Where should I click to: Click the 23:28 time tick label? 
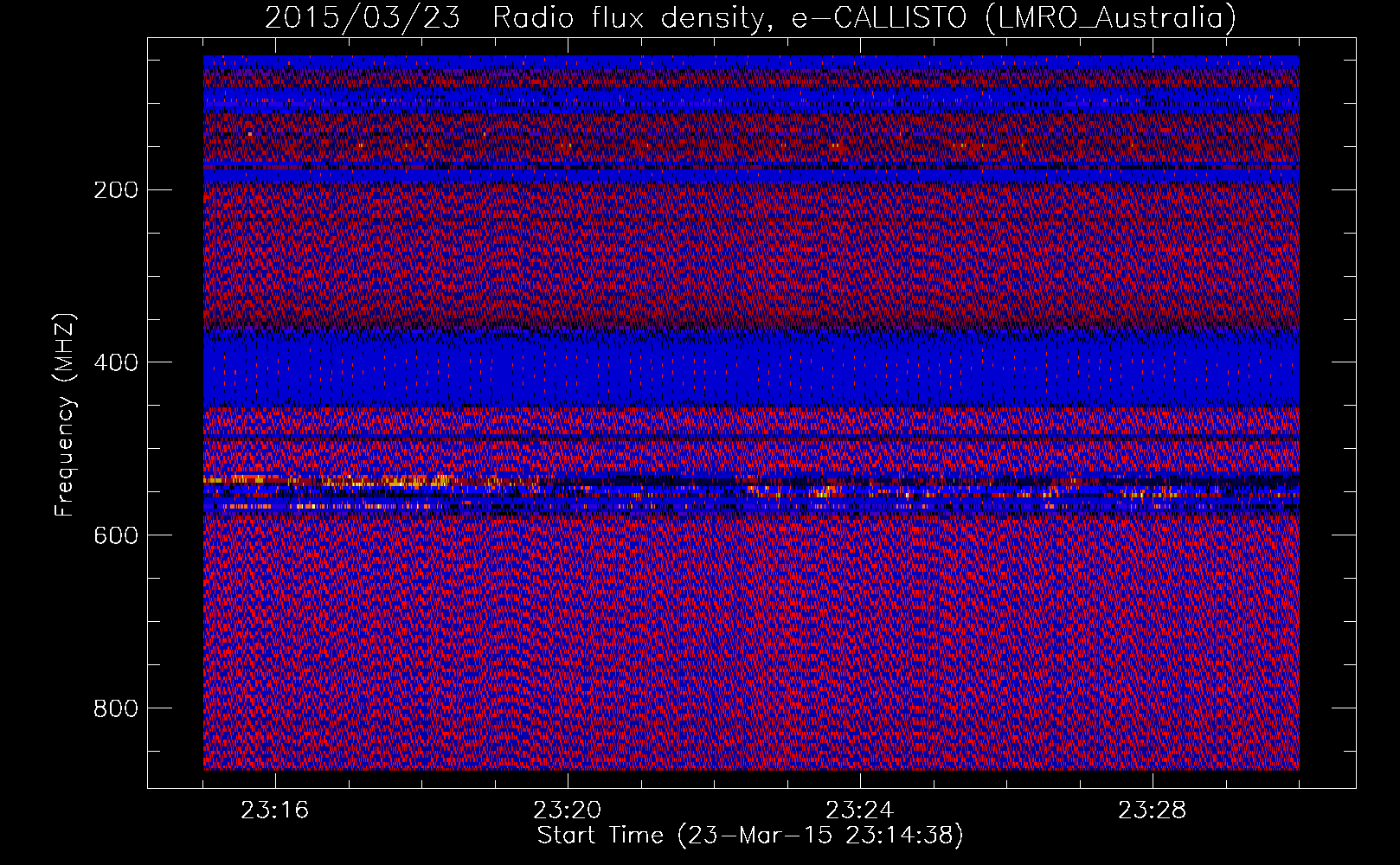(x=1153, y=811)
